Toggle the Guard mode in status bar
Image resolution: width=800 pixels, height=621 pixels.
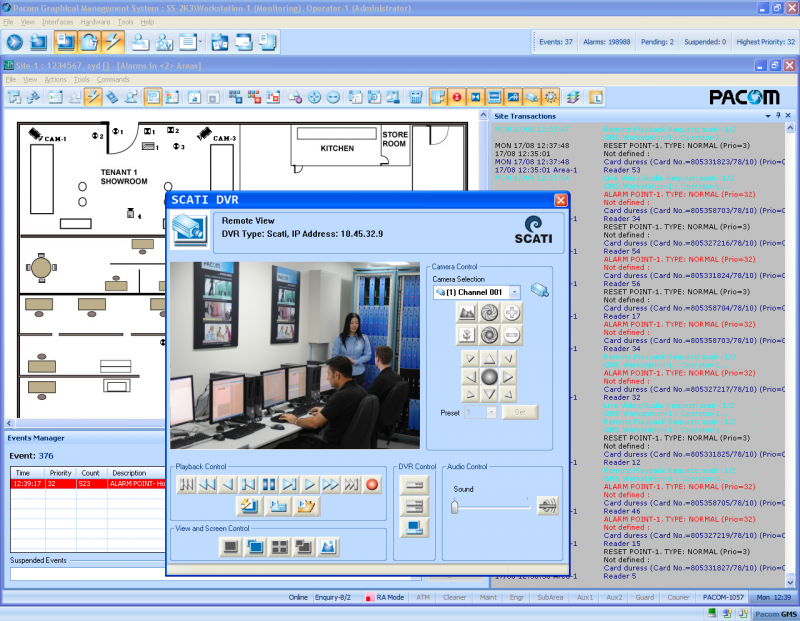click(x=644, y=597)
